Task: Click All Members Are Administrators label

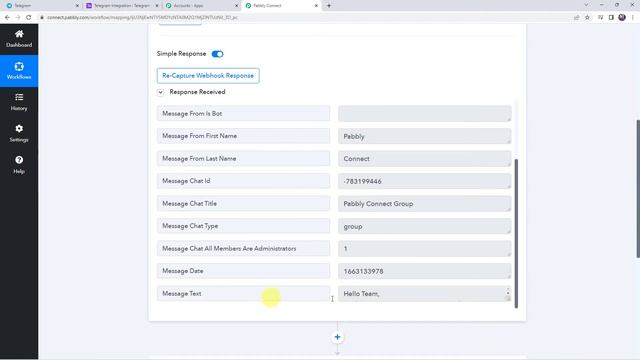Action: pyautogui.click(x=243, y=248)
